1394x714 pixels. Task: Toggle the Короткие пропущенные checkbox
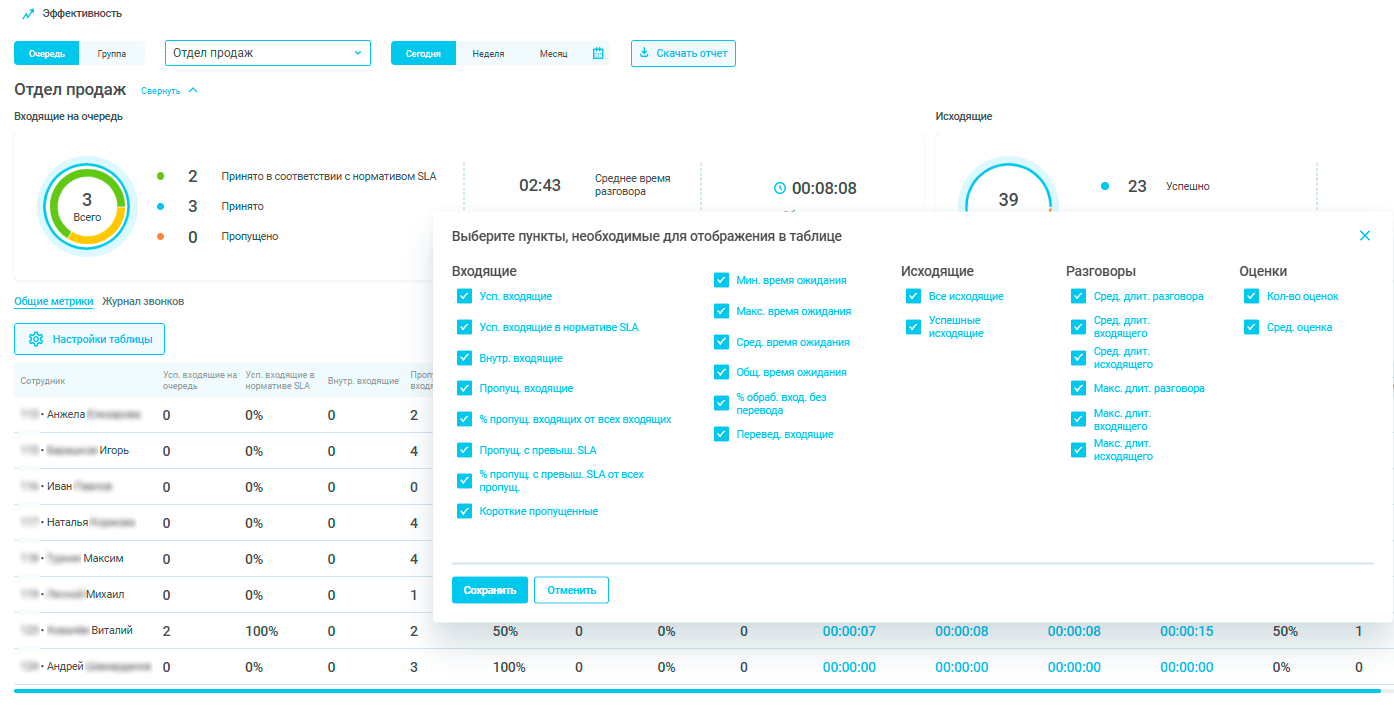tap(464, 511)
